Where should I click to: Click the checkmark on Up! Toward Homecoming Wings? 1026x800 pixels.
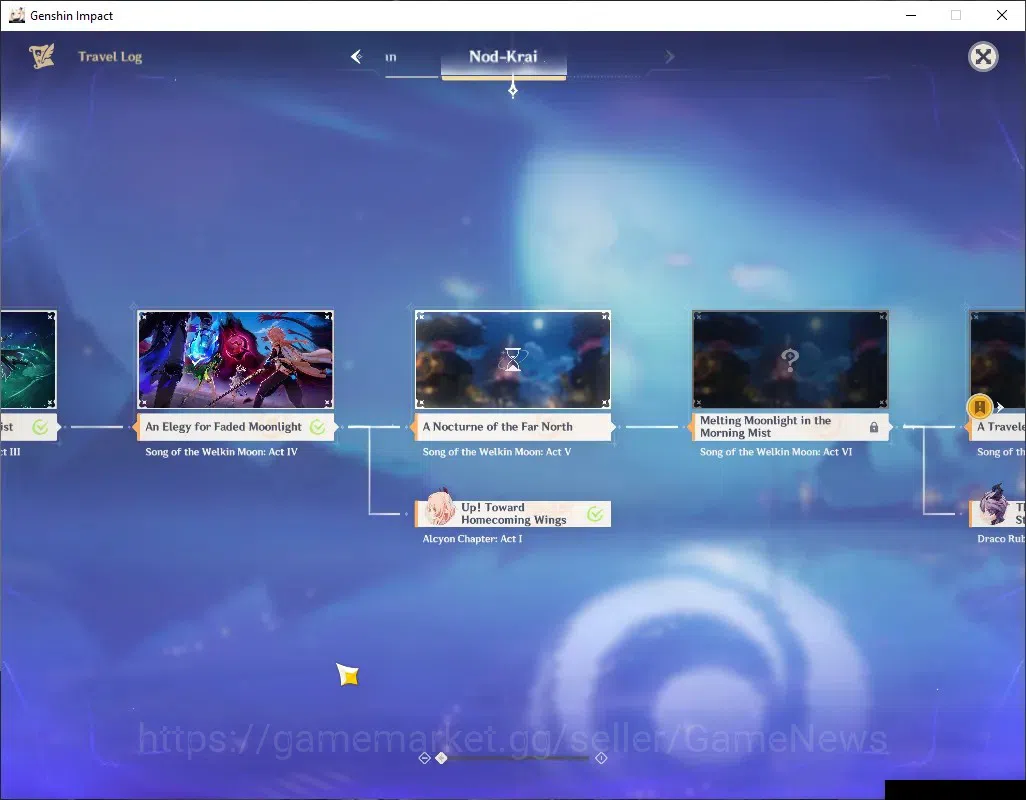595,514
